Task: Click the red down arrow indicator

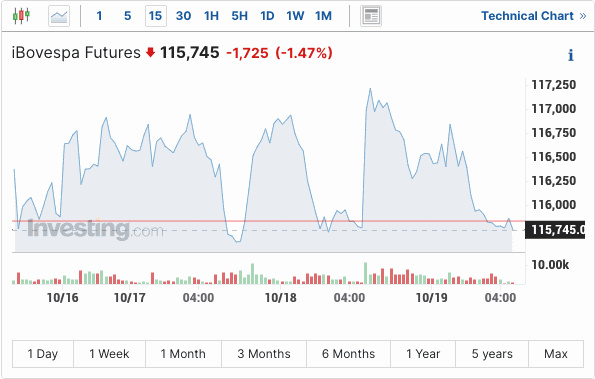Action: (x=151, y=52)
